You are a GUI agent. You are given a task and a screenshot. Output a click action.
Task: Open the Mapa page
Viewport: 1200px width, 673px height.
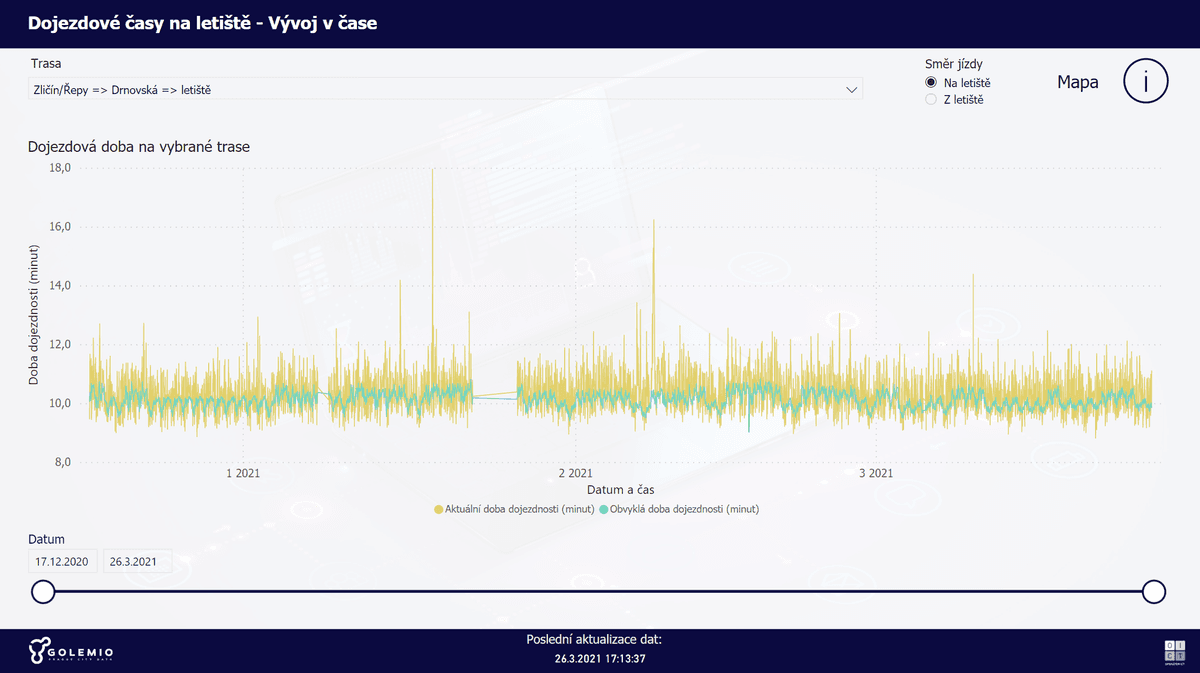coord(1078,82)
